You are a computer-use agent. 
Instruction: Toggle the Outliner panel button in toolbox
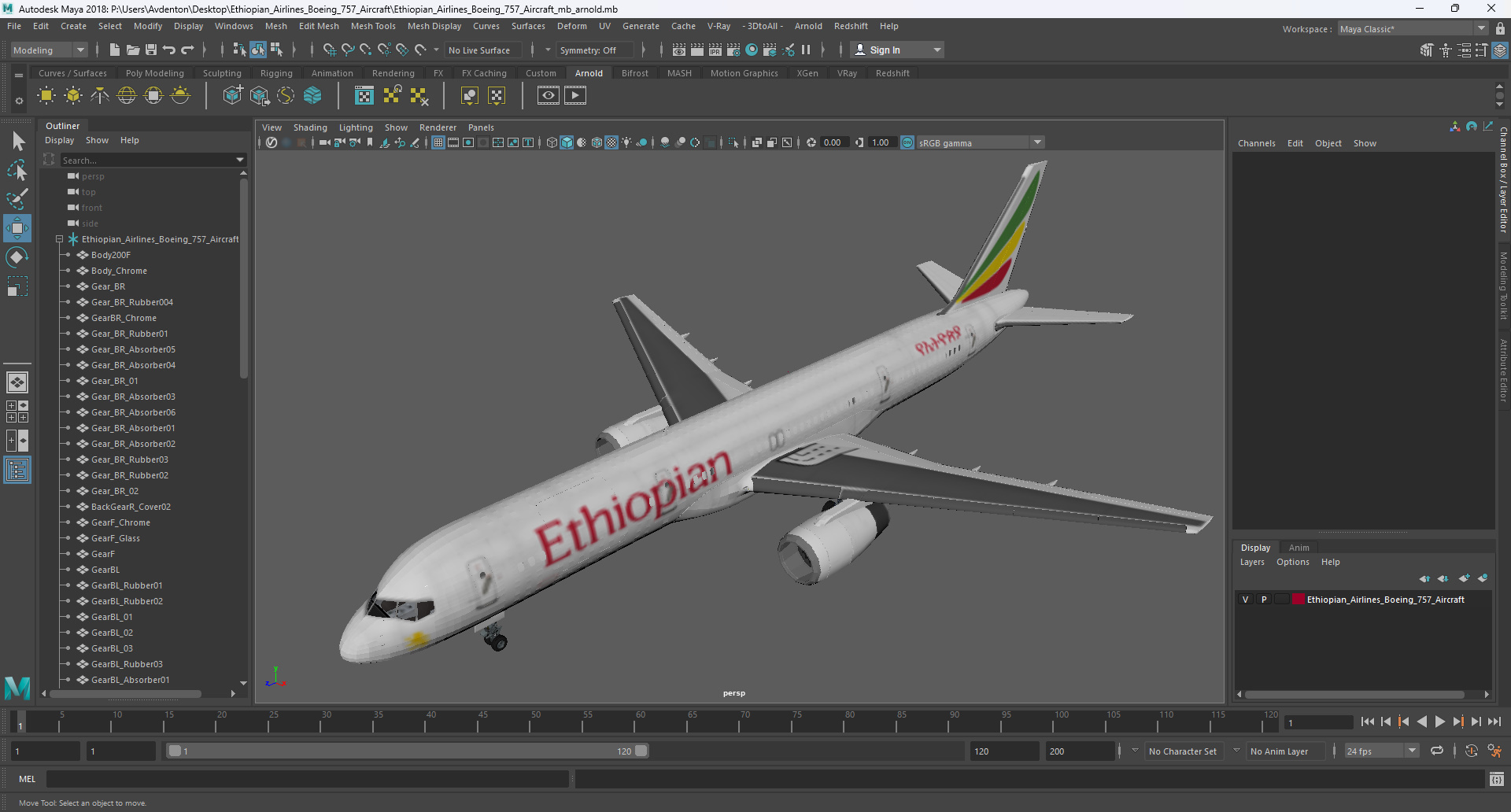(17, 471)
